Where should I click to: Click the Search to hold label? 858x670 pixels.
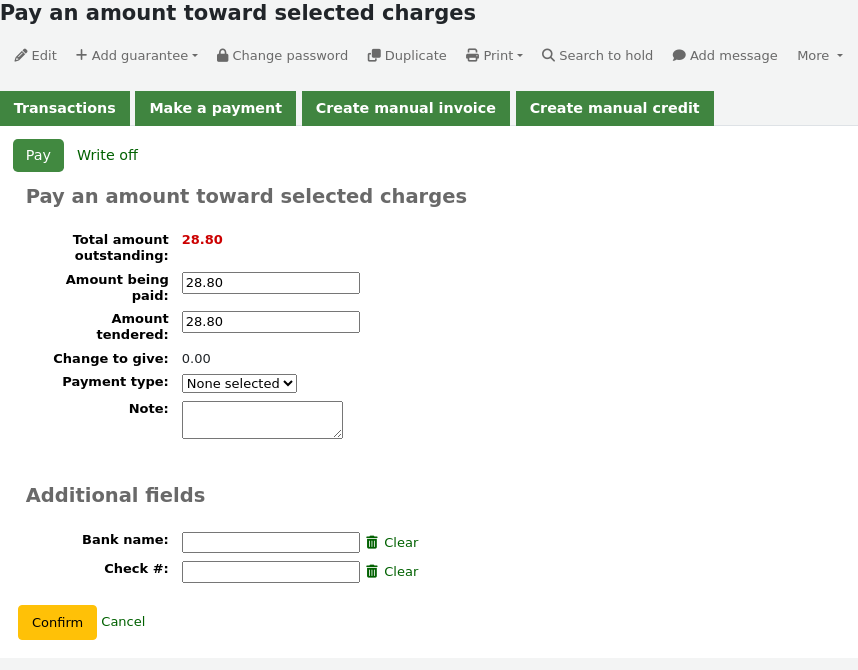(x=606, y=55)
